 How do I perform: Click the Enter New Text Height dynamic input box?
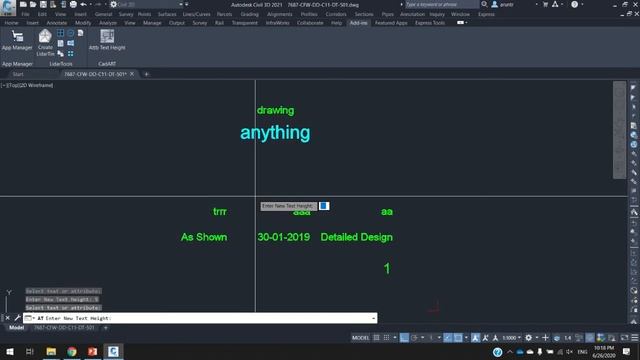324,206
